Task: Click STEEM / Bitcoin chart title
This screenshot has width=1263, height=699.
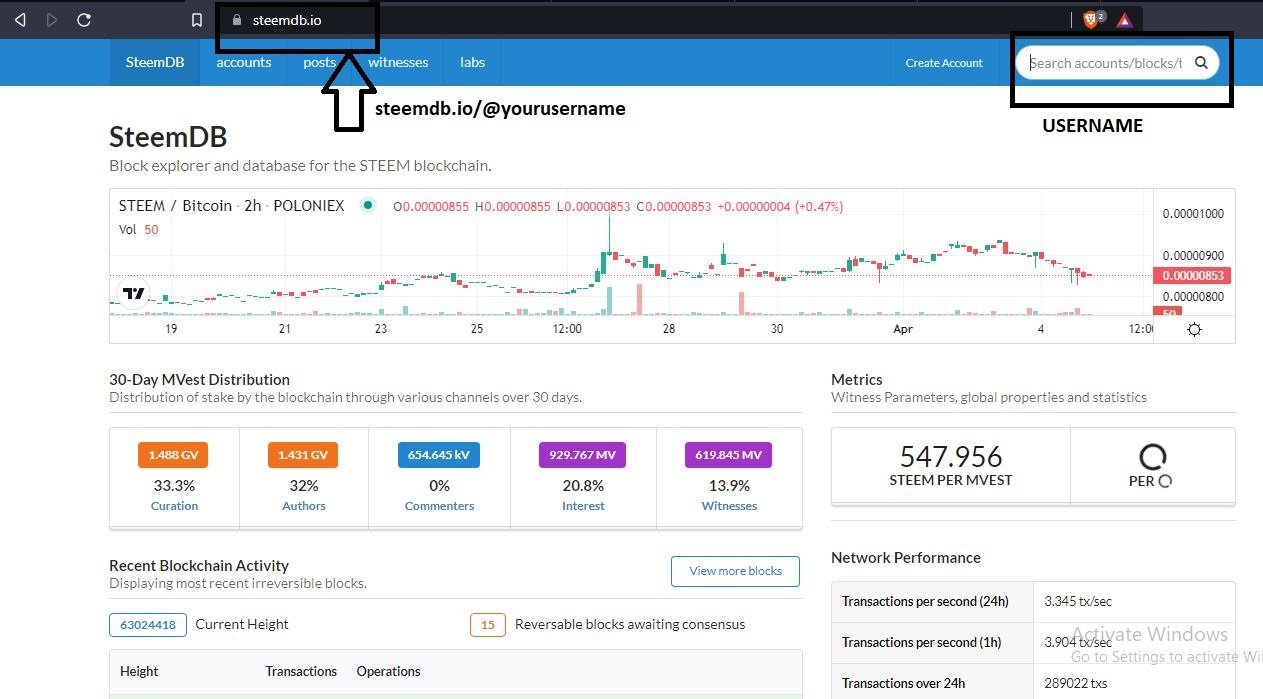Action: [231, 206]
